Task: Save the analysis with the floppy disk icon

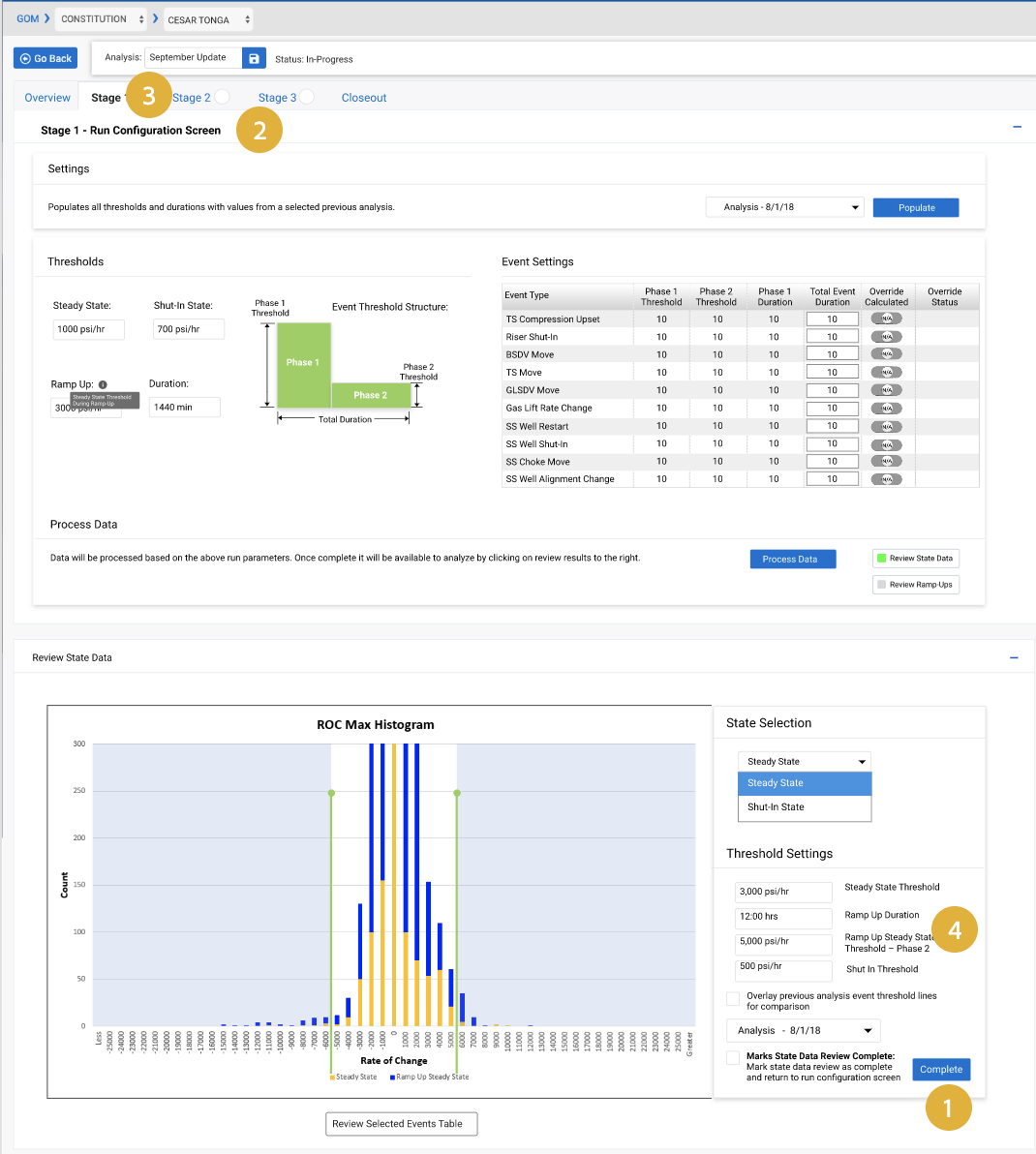Action: tap(254, 58)
